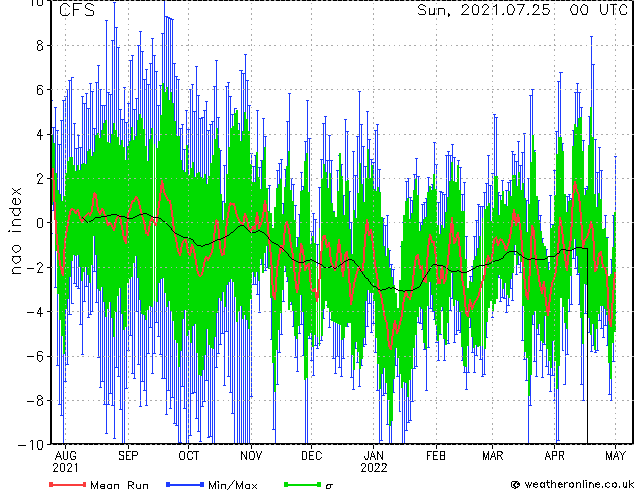The image size is (634, 490).
Task: Click the CFS model label
Action: (77, 10)
